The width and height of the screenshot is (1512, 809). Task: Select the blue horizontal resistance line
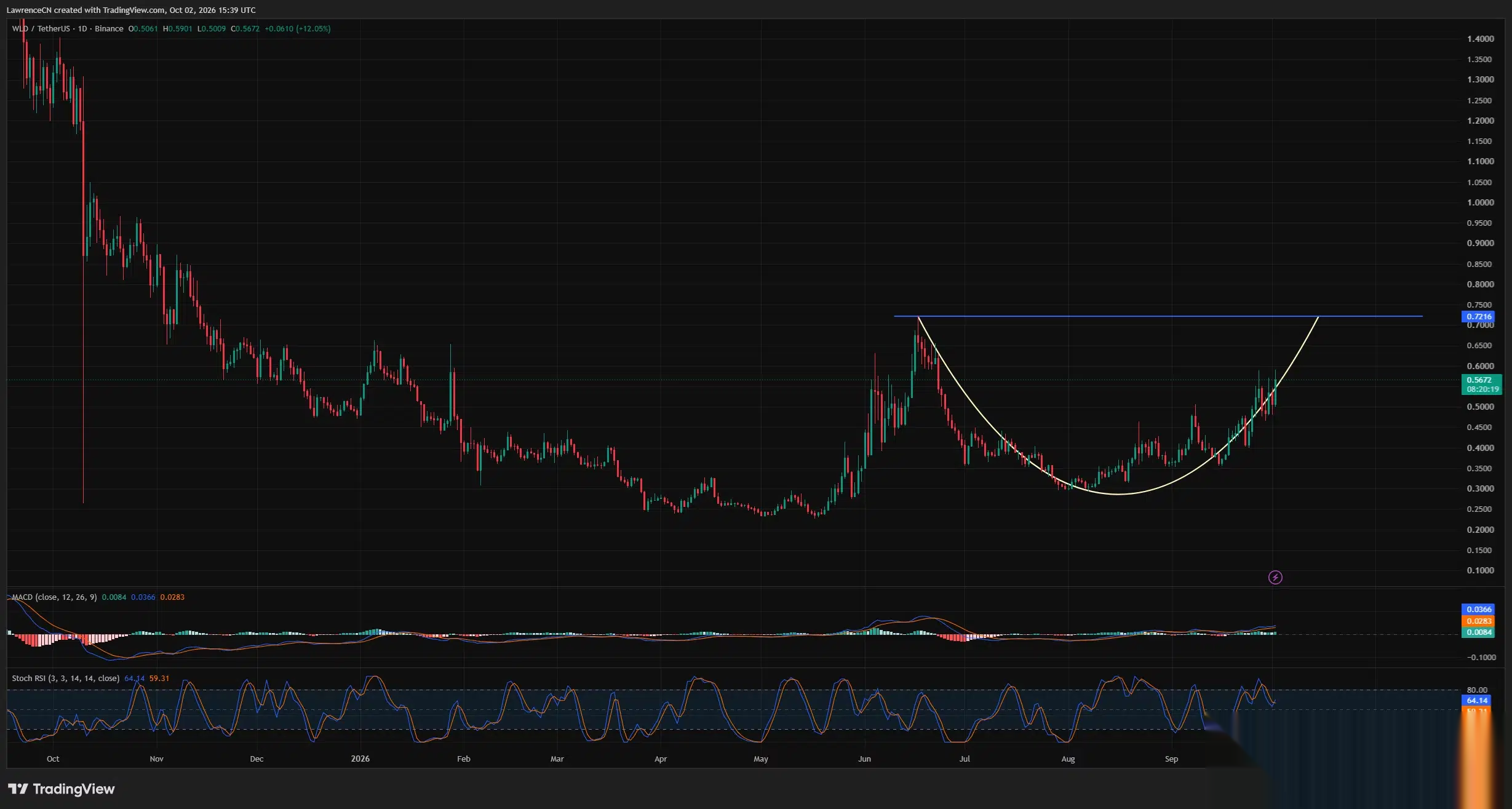point(1158,316)
